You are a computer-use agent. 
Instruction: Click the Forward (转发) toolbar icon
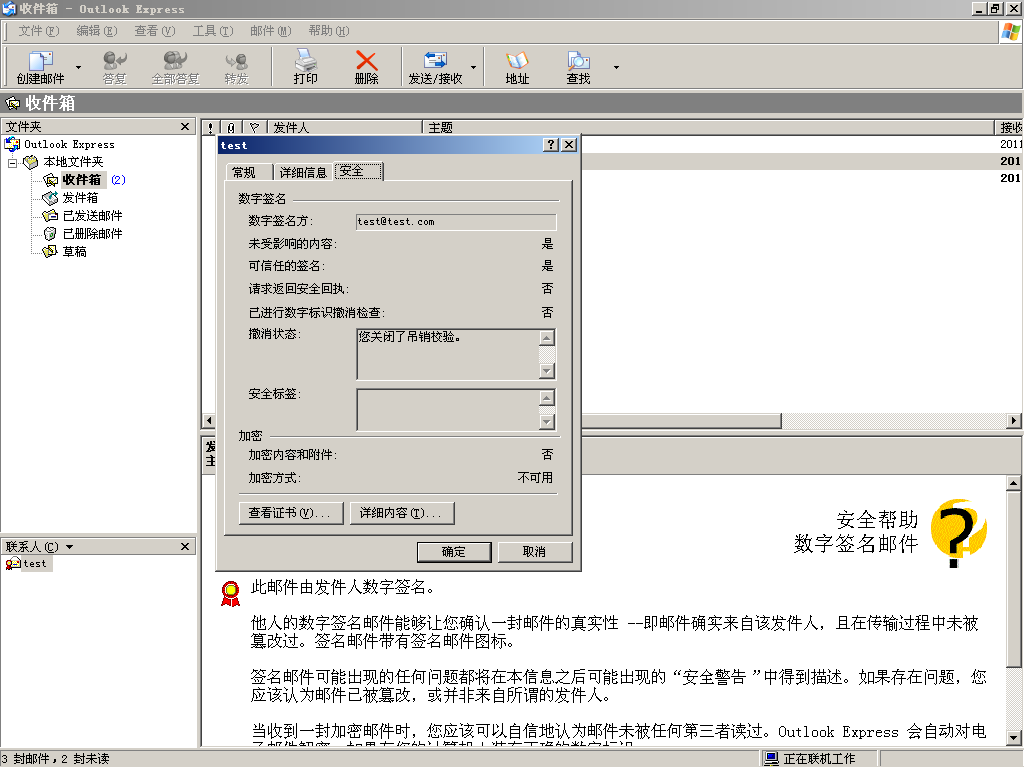pos(236,67)
